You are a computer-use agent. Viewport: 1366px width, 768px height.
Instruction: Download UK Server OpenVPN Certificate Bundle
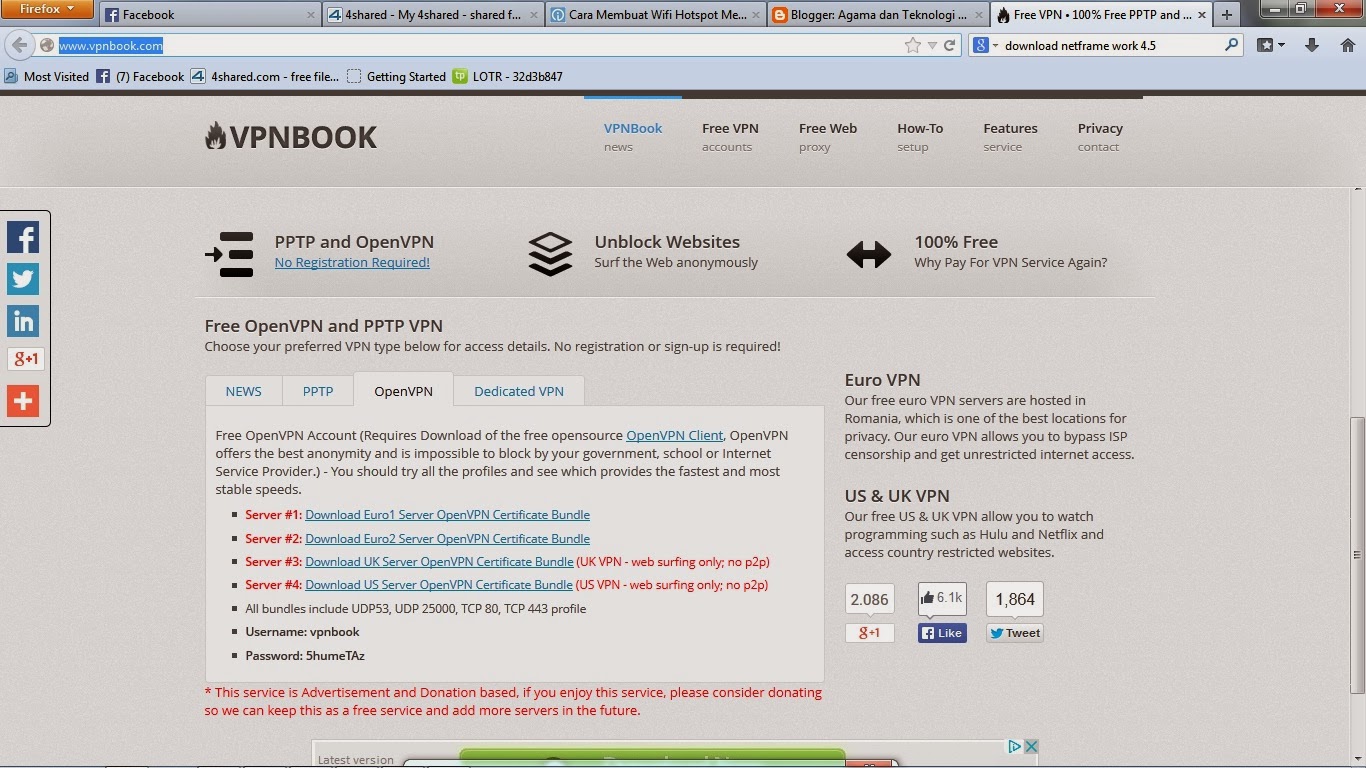click(439, 562)
